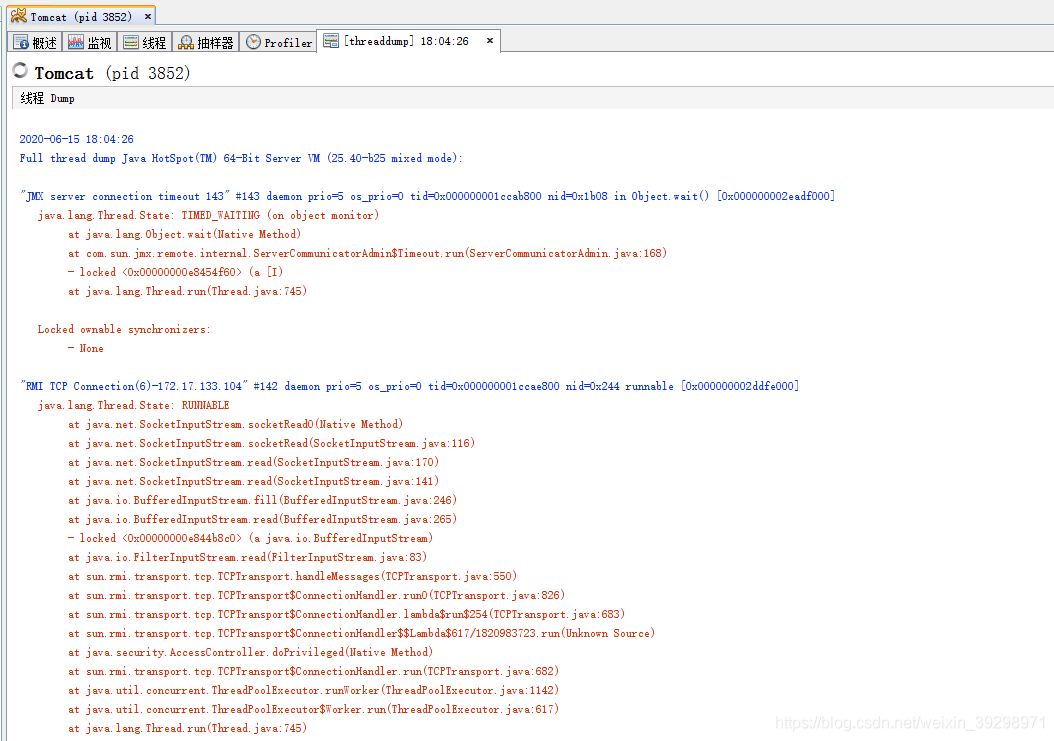Screen dimensions: 1054x741
Task: Click the Profiler clock icon
Action: (254, 41)
